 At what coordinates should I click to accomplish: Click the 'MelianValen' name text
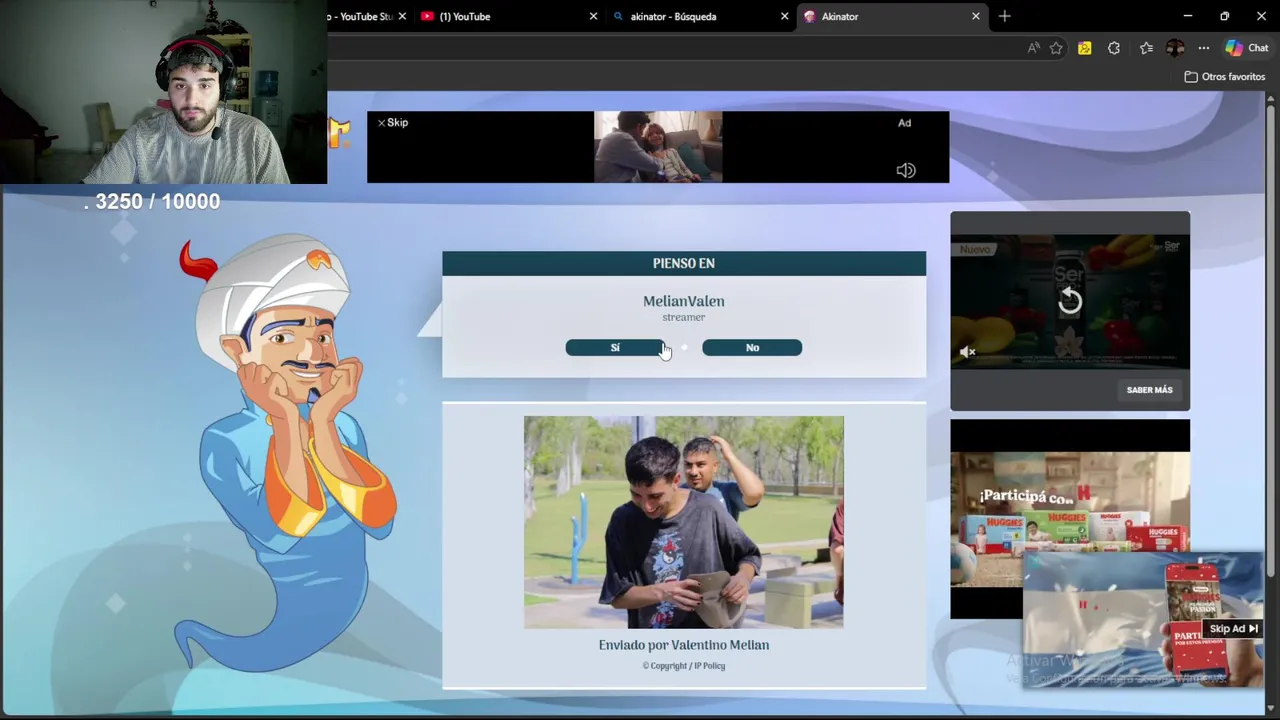pos(684,301)
